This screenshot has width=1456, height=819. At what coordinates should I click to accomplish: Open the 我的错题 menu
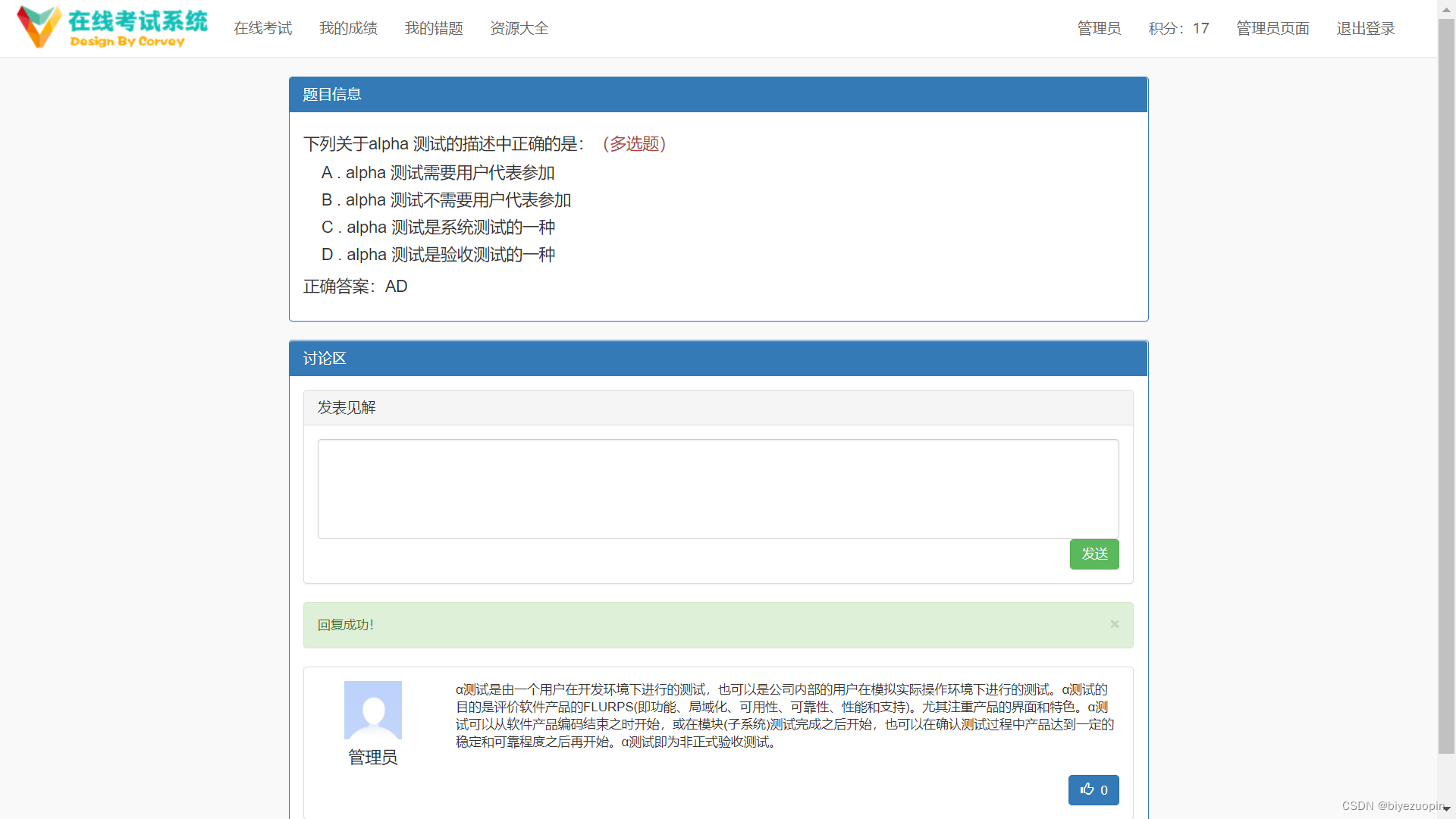(x=434, y=28)
